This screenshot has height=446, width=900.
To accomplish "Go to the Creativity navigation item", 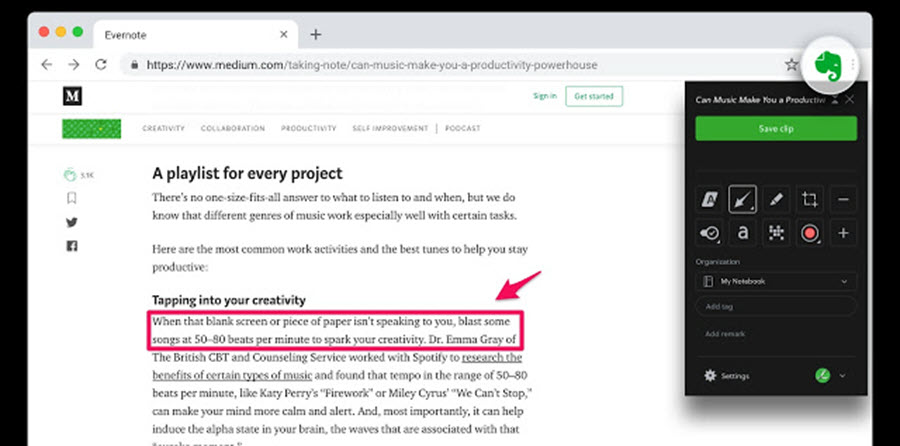I will tap(163, 129).
